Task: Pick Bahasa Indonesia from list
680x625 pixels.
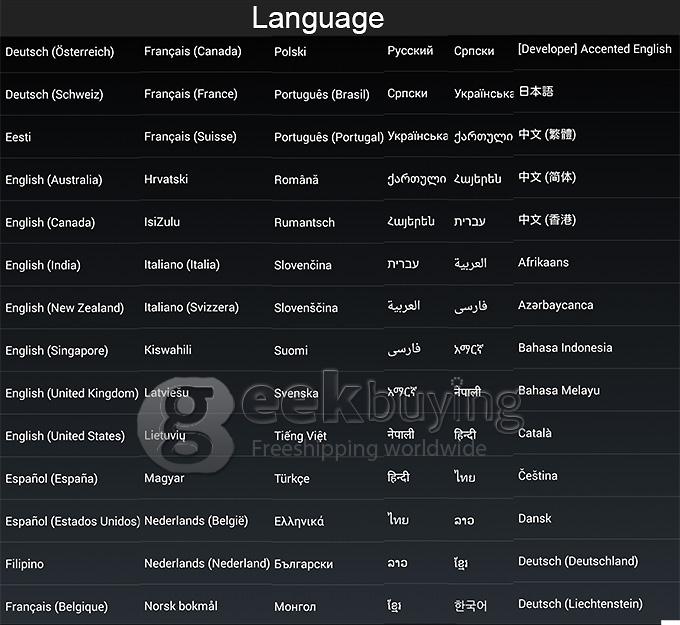Action: 565,348
